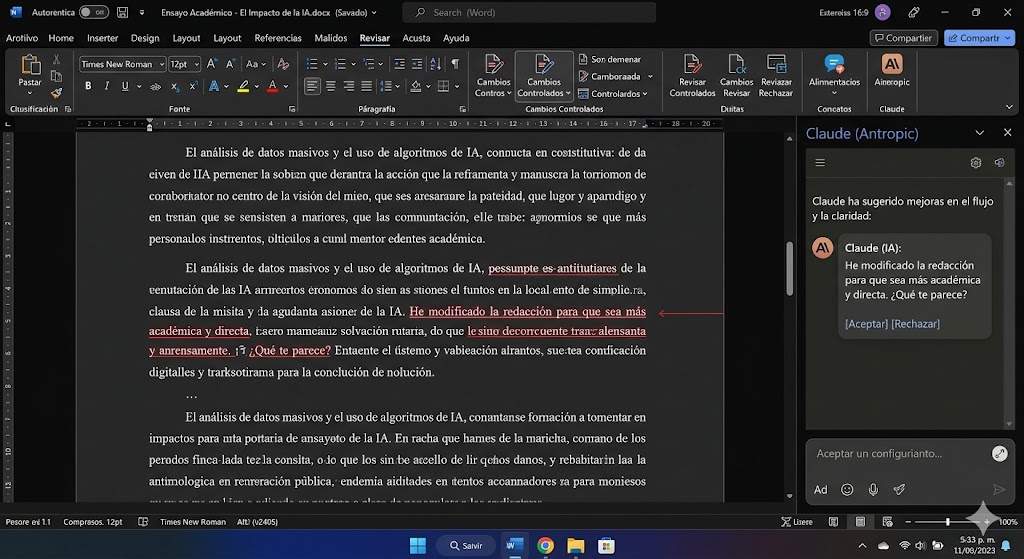Click the [Aceptar] link in Claude message
This screenshot has height=559, width=1024.
point(866,324)
